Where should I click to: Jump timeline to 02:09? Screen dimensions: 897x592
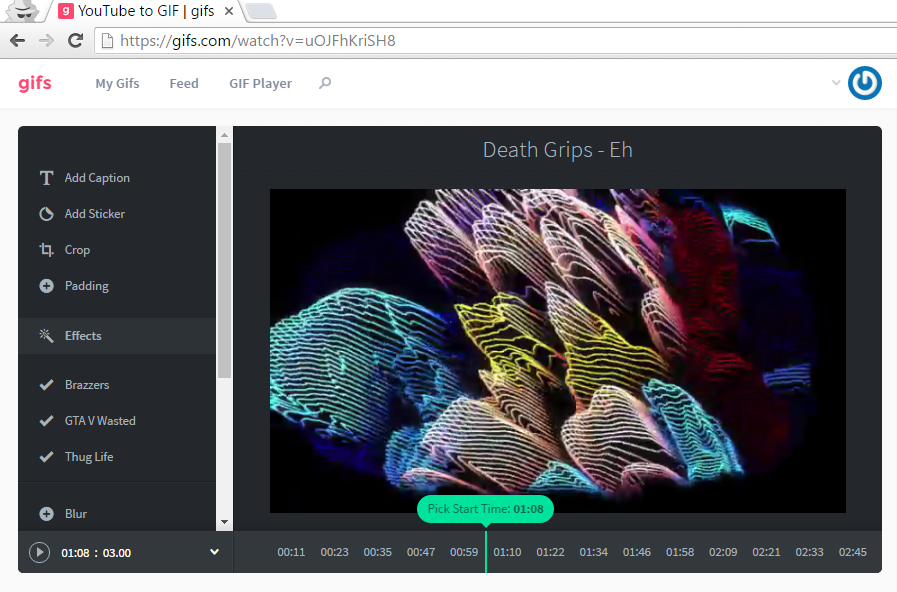coord(723,553)
